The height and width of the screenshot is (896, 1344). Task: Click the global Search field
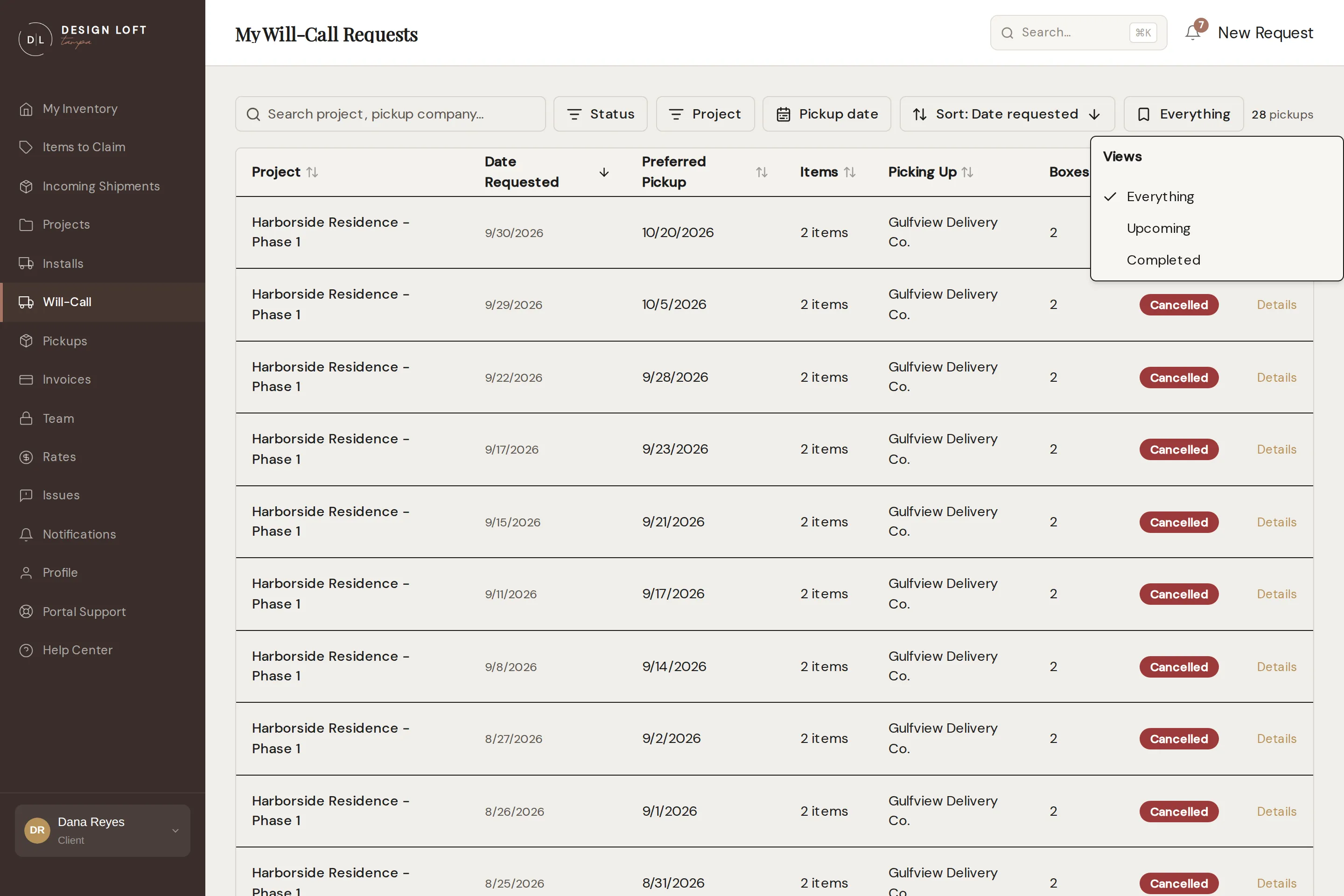[x=1078, y=33]
